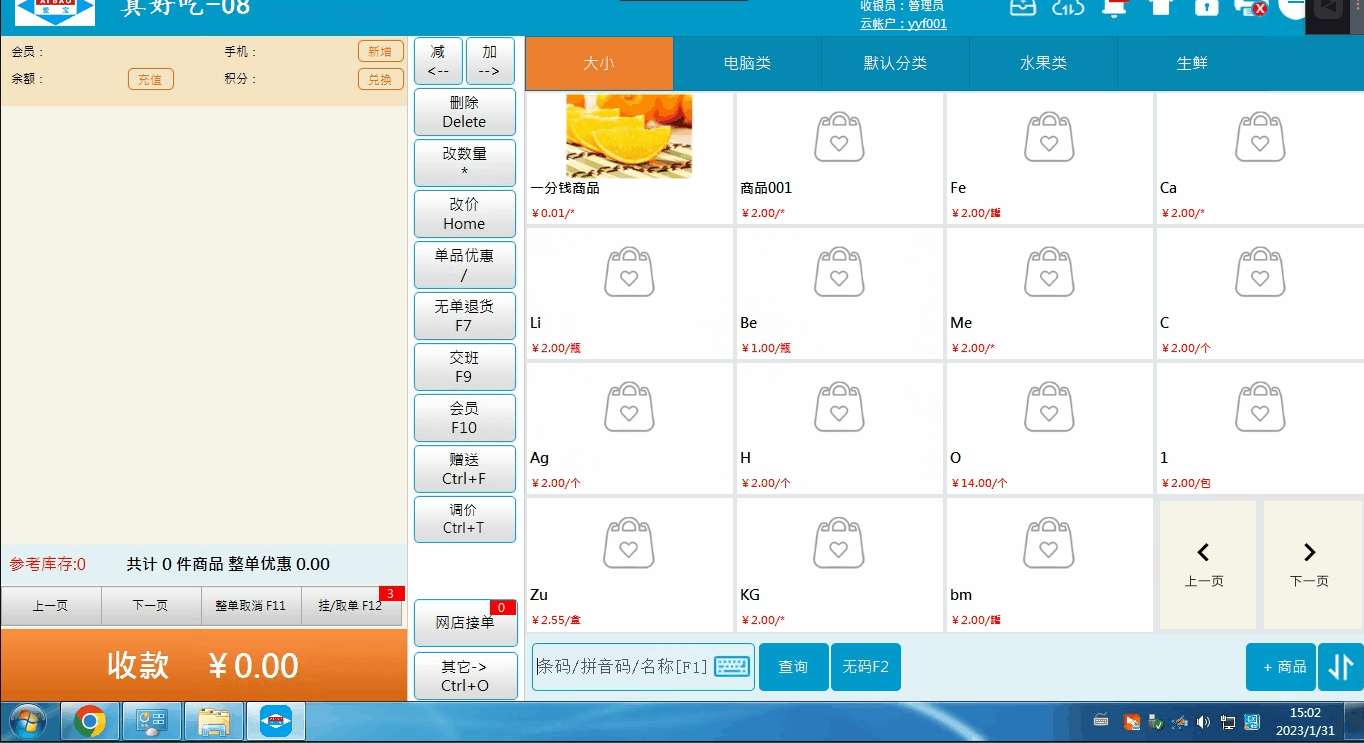Click the 会员 F10 member button
The image size is (1364, 743).
pyautogui.click(x=465, y=418)
